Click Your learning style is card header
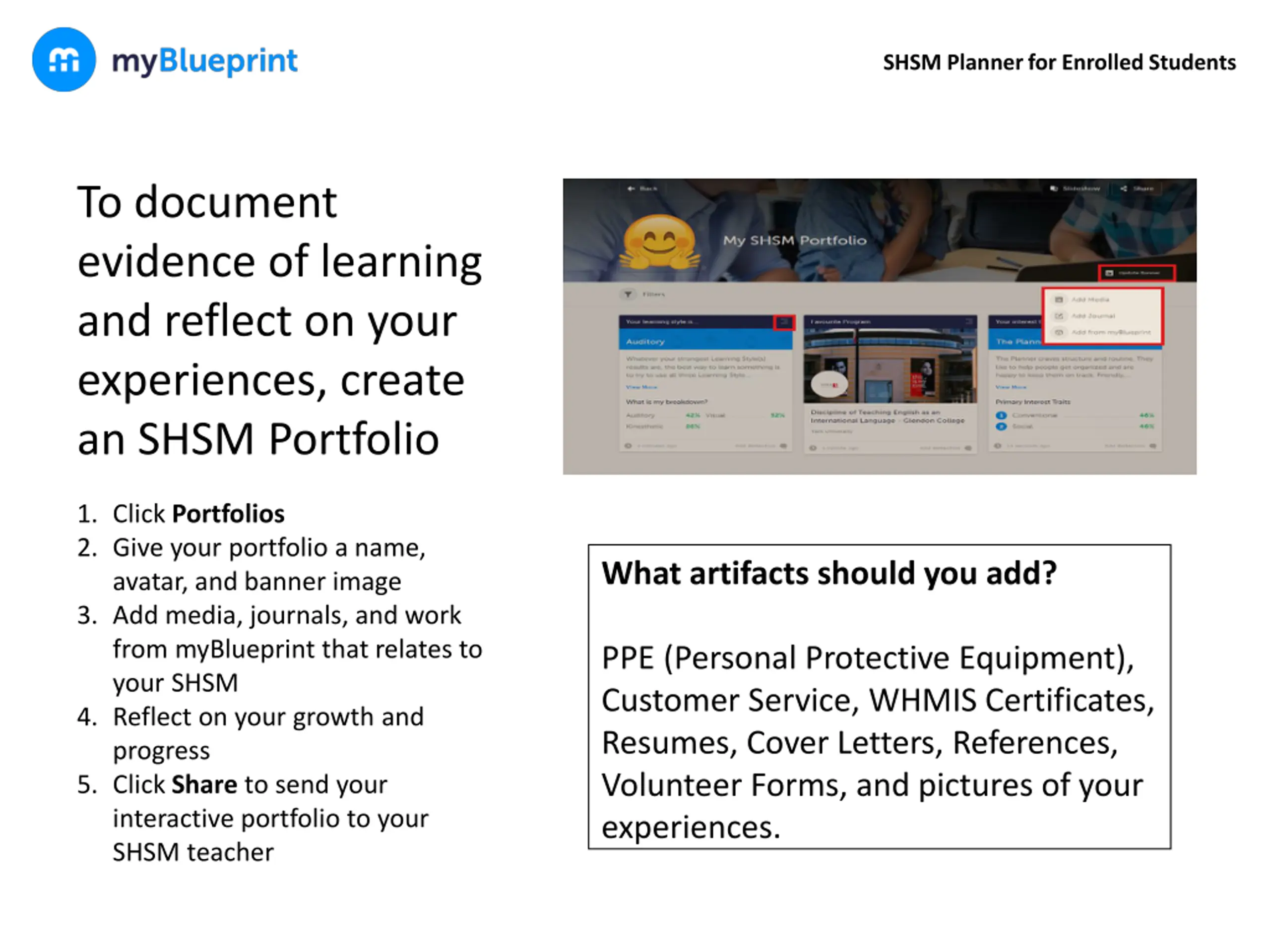This screenshot has height=952, width=1270. pyautogui.click(x=705, y=322)
